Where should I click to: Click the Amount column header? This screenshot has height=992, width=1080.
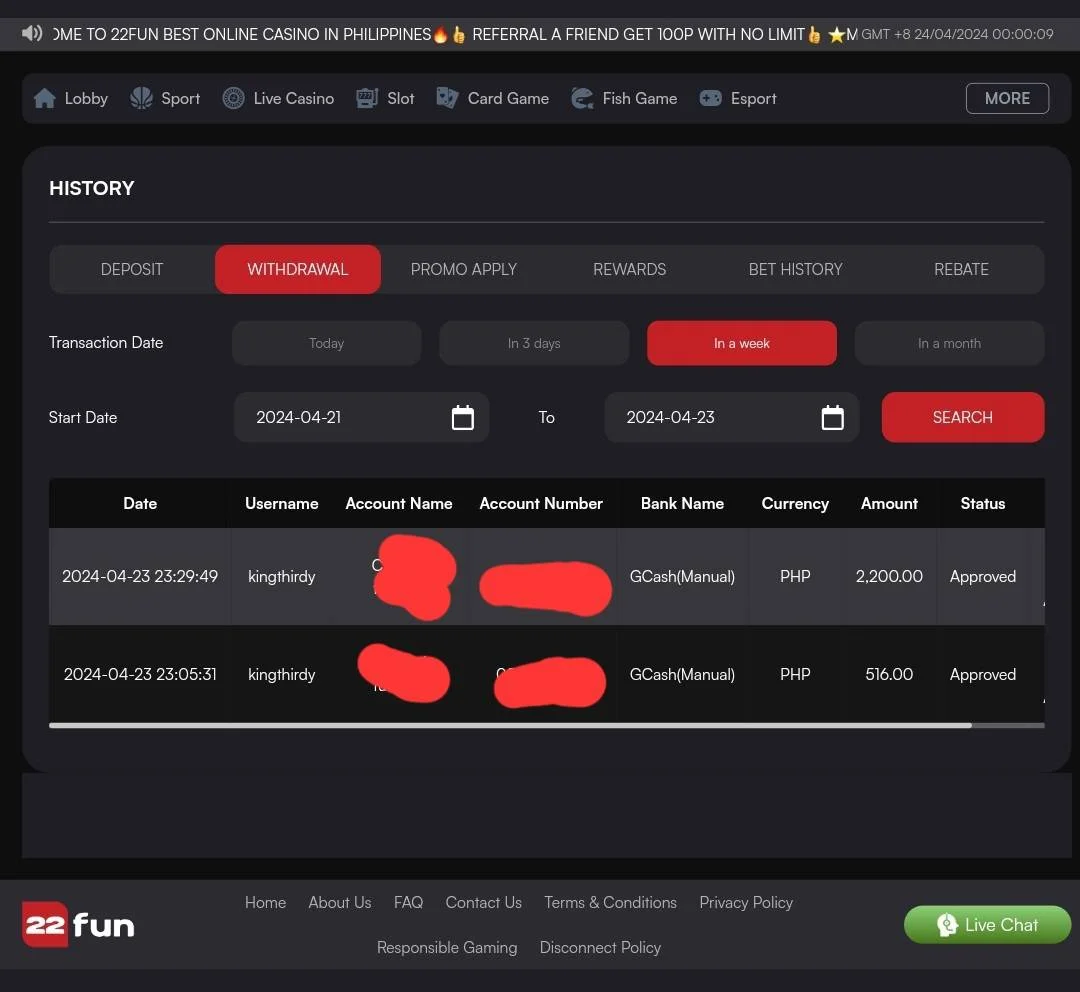tap(889, 504)
